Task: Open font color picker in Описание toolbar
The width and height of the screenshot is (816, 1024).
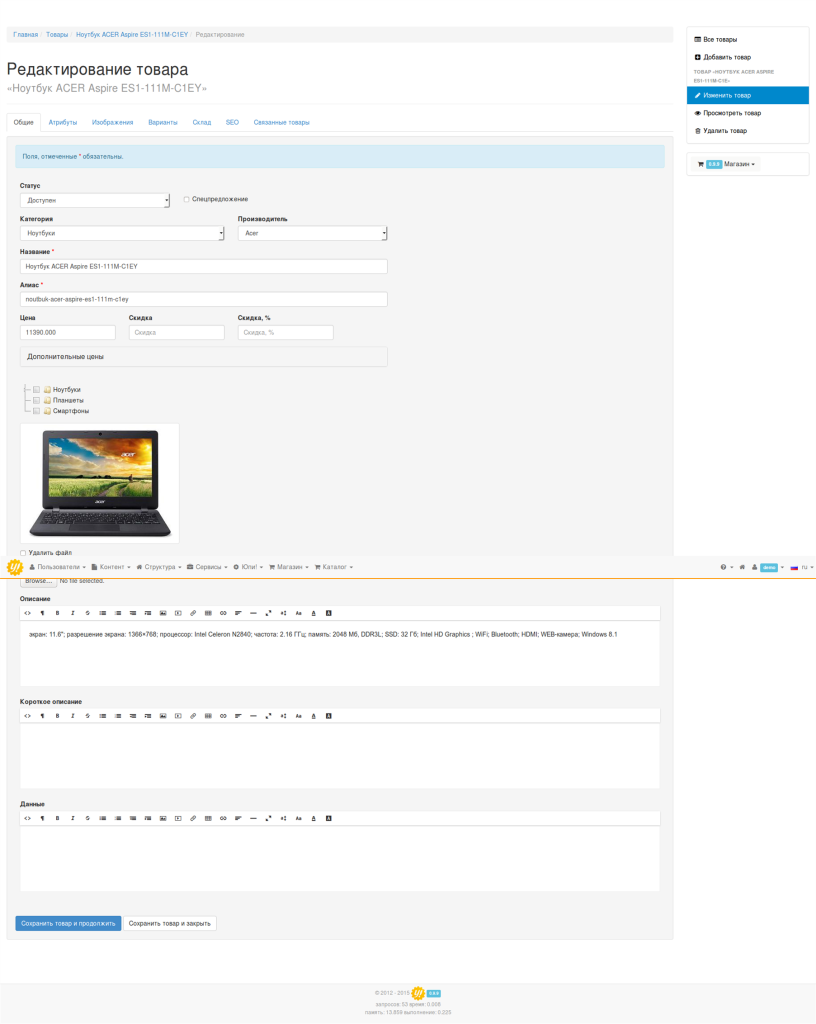Action: click(x=313, y=613)
